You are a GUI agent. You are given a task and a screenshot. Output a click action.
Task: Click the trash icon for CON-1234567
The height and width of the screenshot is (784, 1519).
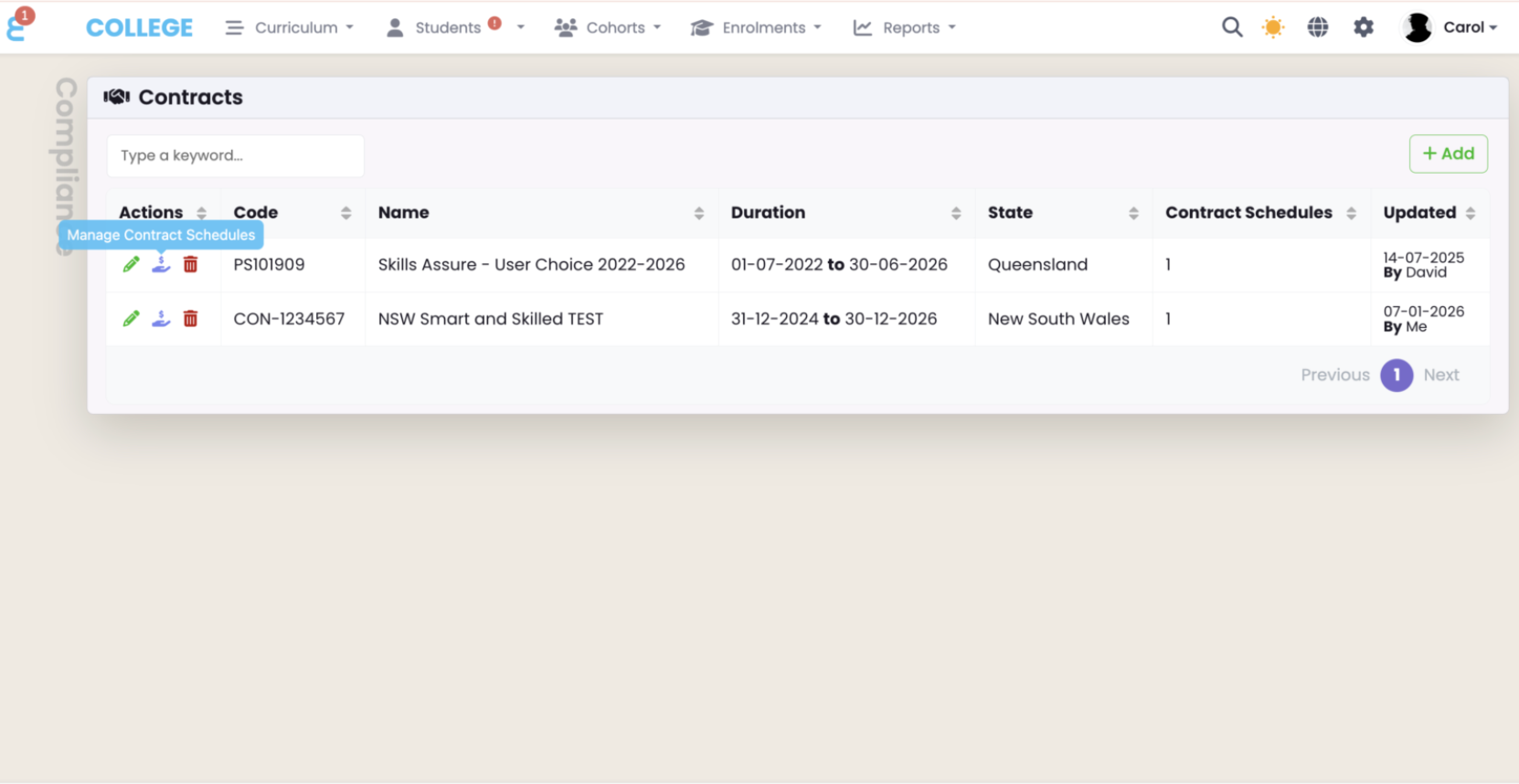190,319
